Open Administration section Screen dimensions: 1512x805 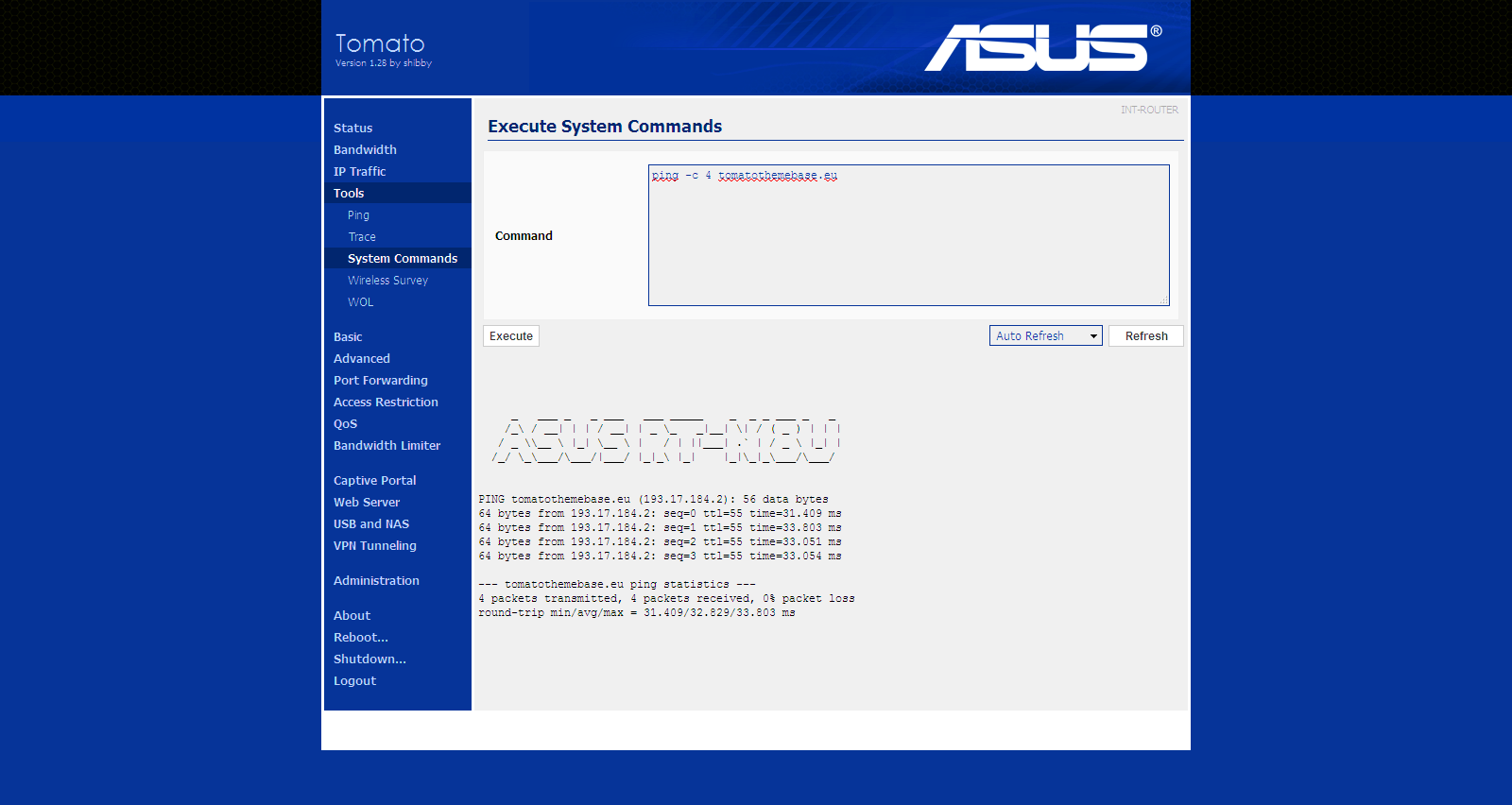click(376, 580)
